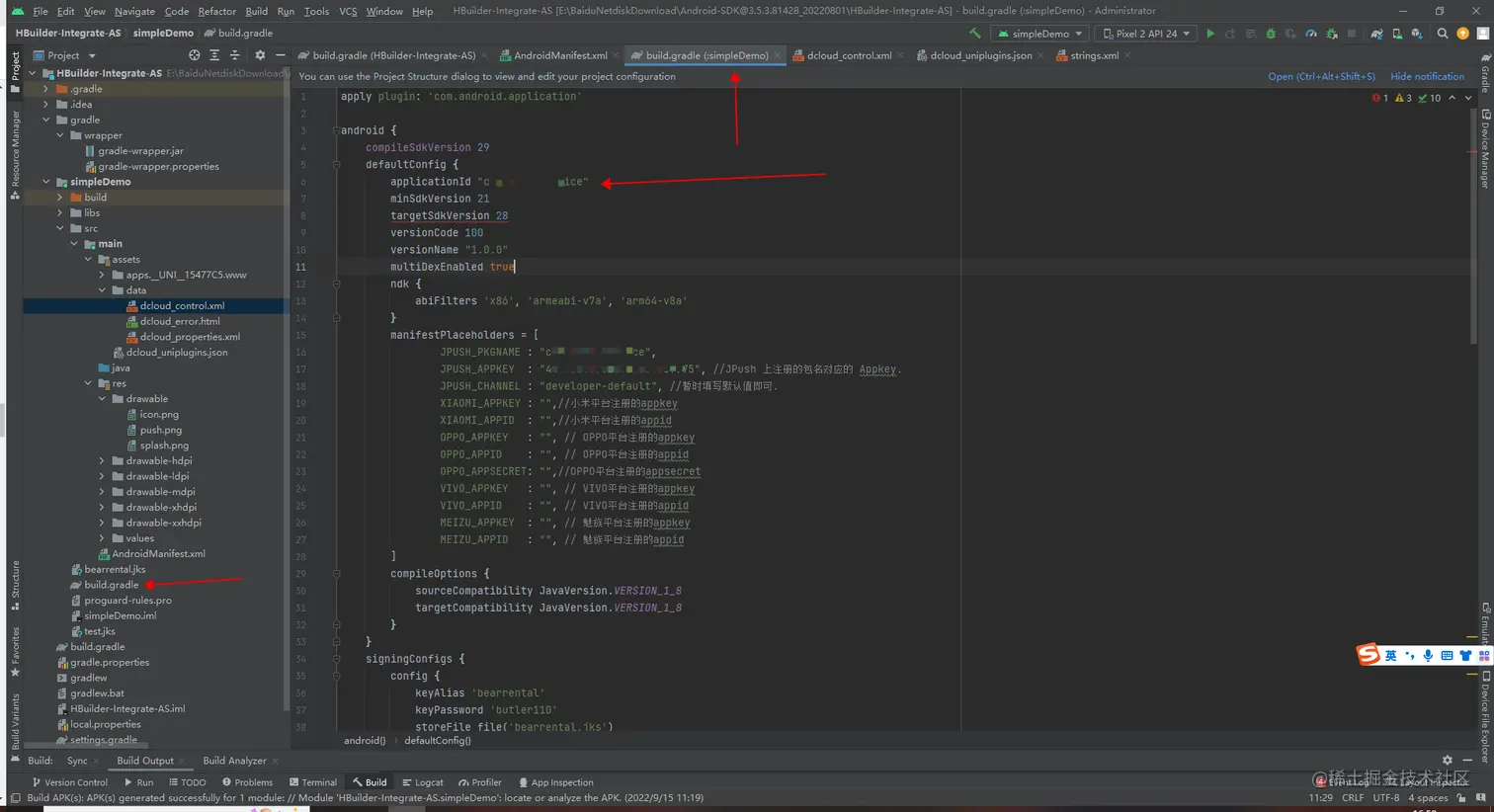This screenshot has height=812, width=1494.
Task: Open Project panel gear options
Action: pyautogui.click(x=260, y=55)
